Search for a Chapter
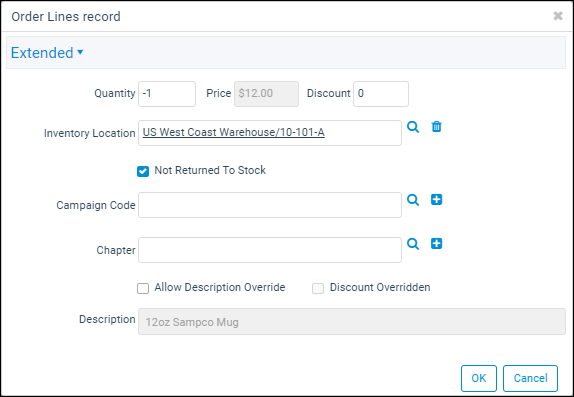Image resolution: width=574 pixels, height=397 pixels. coord(413,244)
